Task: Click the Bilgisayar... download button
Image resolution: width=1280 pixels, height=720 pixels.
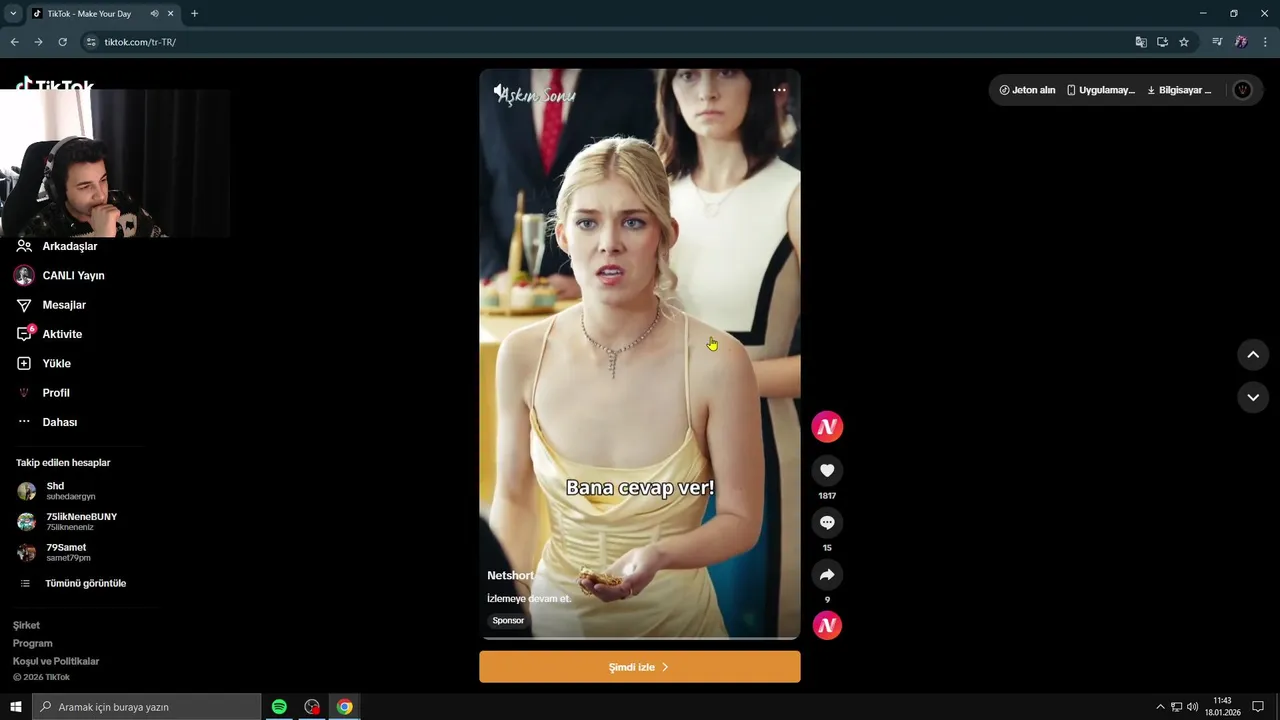Action: 1179,90
